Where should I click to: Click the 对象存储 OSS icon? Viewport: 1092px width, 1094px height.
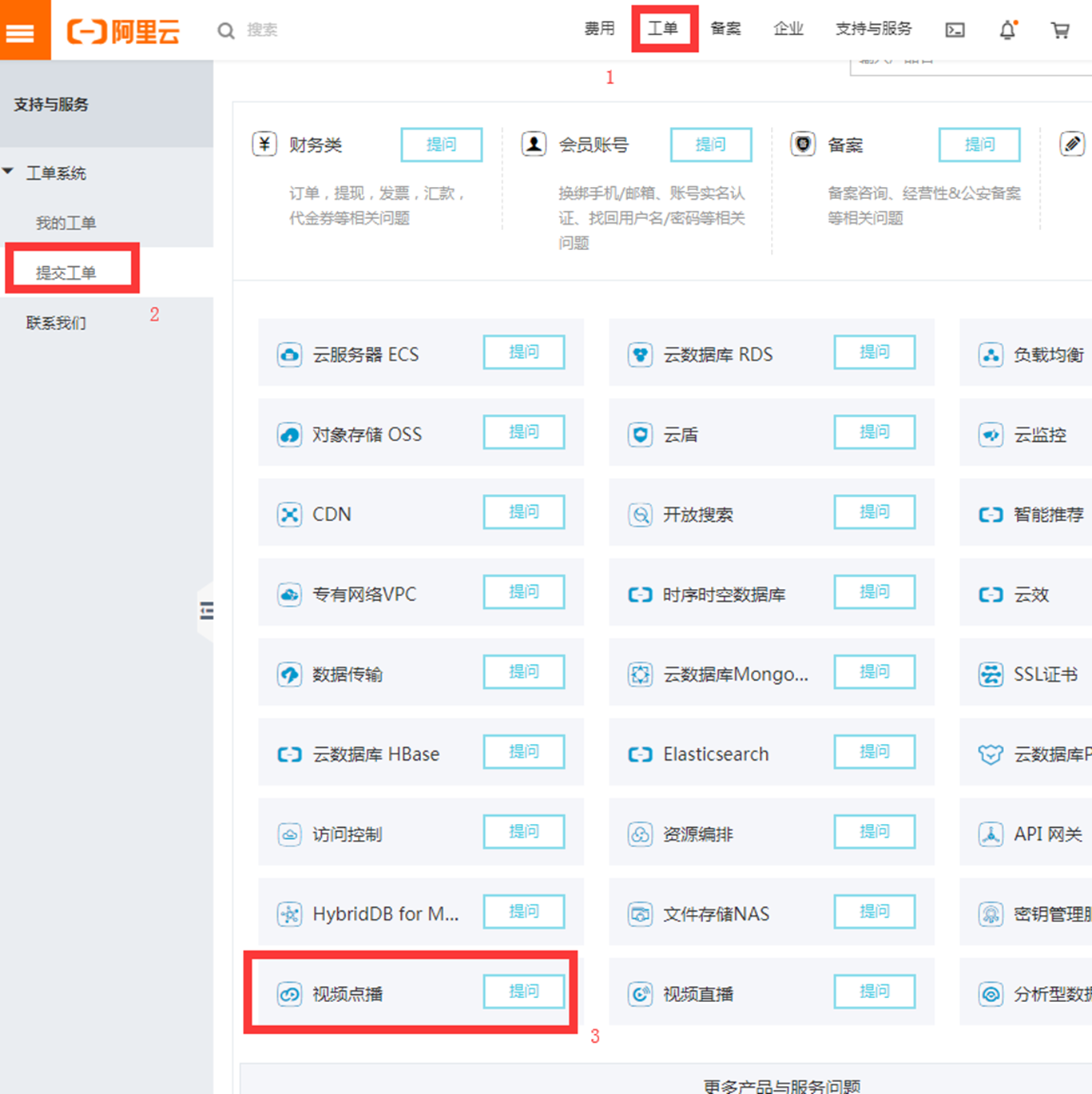[x=289, y=434]
